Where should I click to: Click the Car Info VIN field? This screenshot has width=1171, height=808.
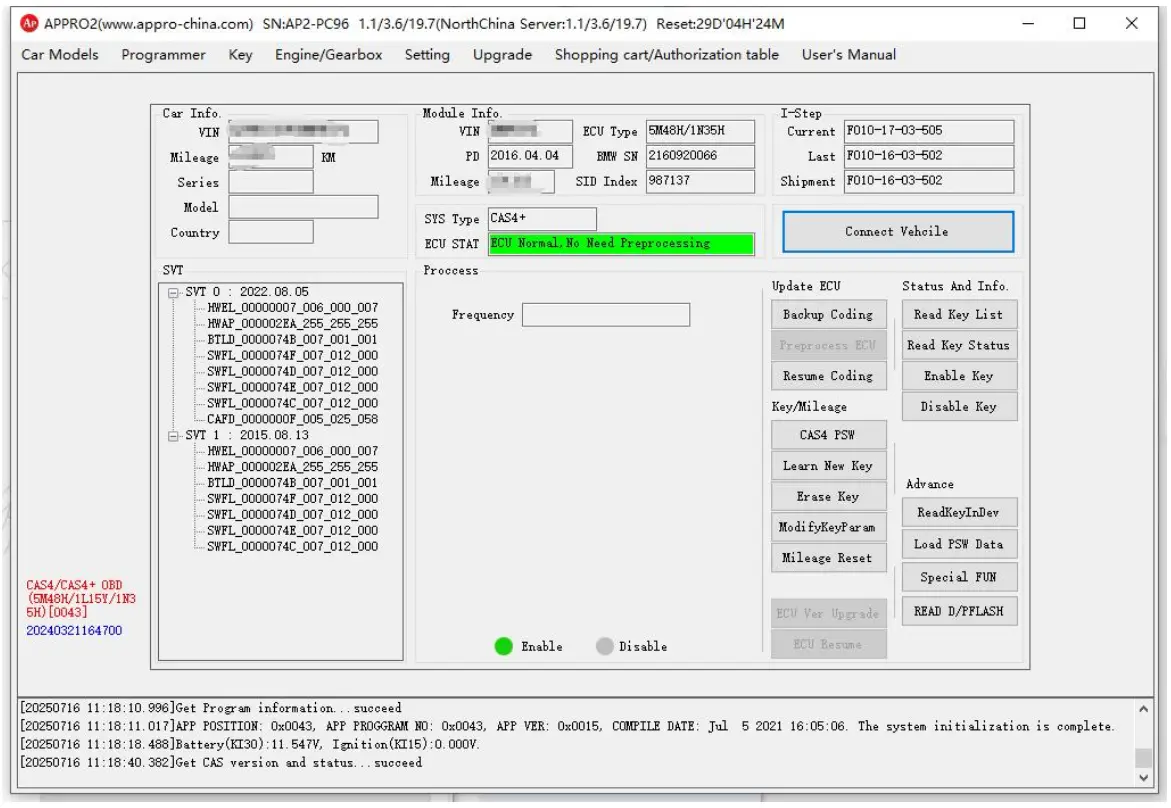click(x=303, y=131)
